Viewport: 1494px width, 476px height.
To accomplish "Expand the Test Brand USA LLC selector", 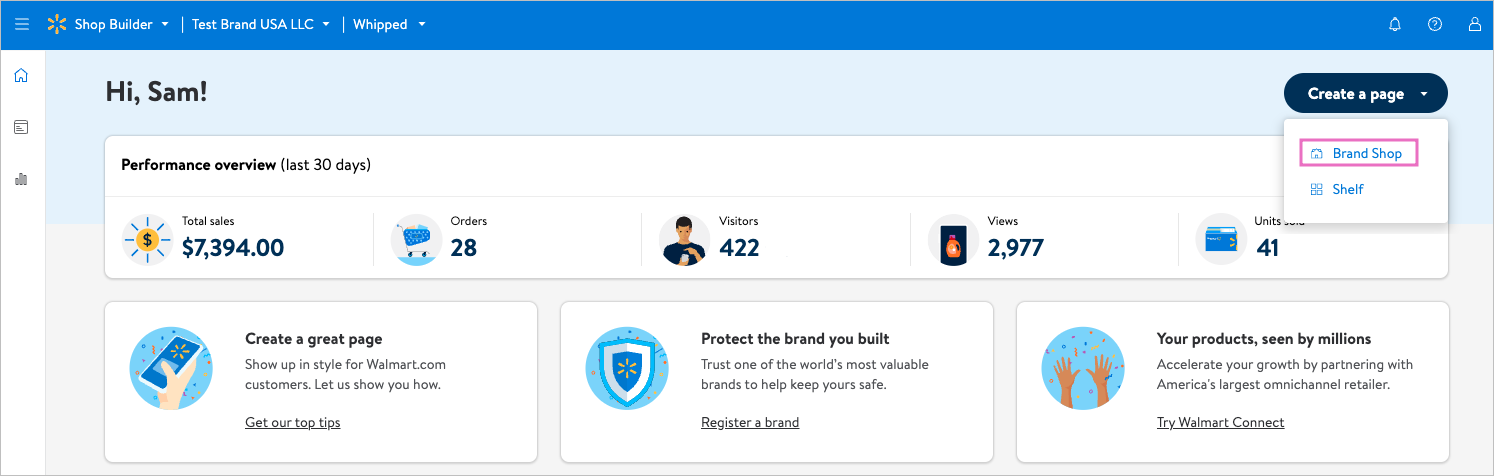I will (x=261, y=25).
